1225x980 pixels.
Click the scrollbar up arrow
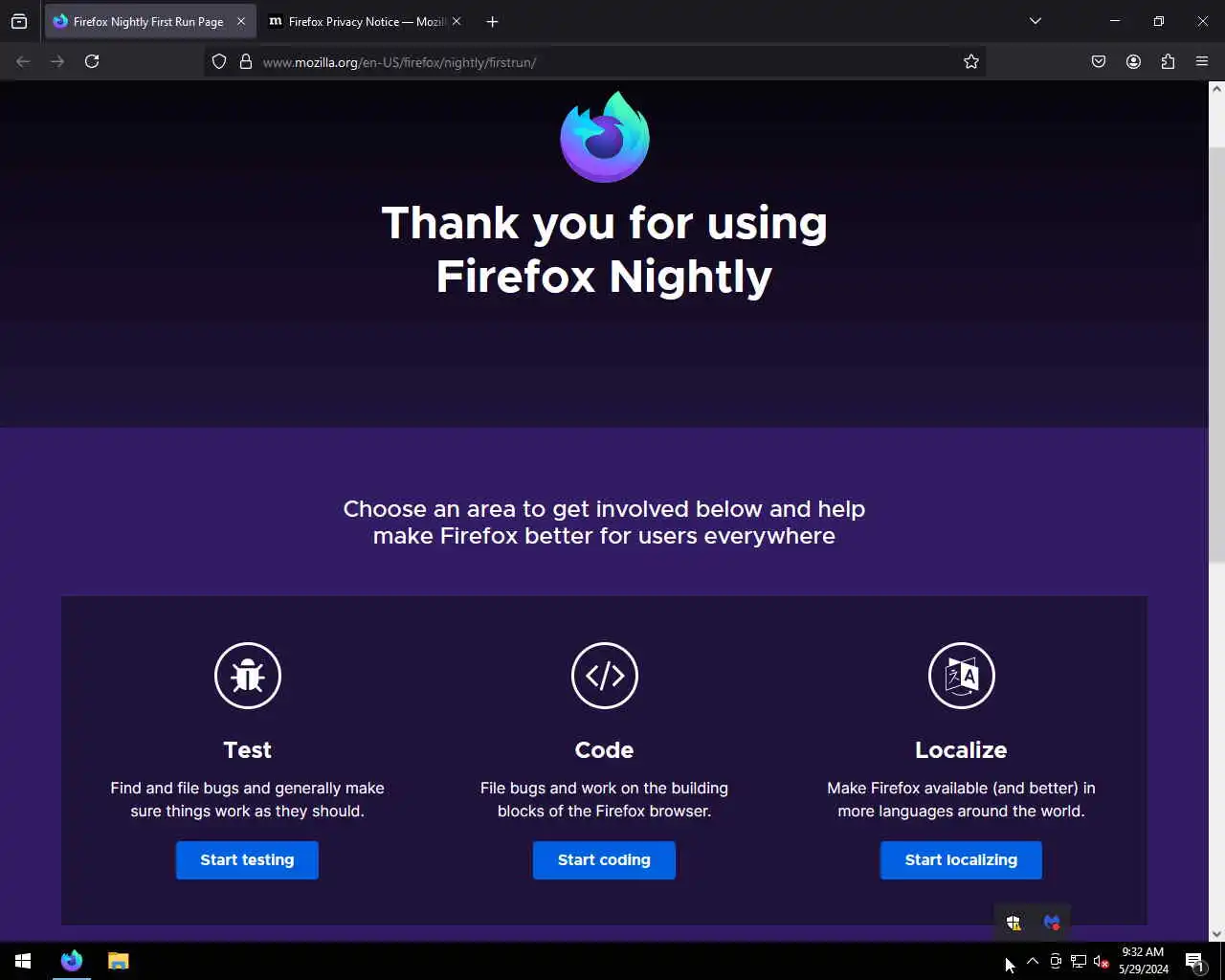[1216, 89]
